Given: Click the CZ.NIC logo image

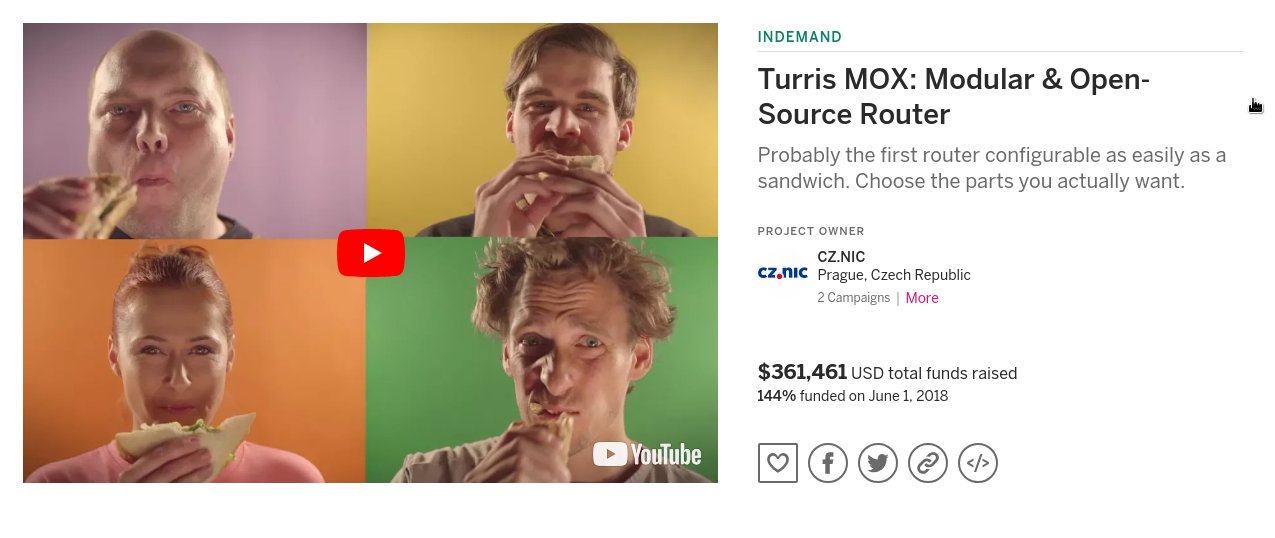Looking at the screenshot, I should coord(782,273).
